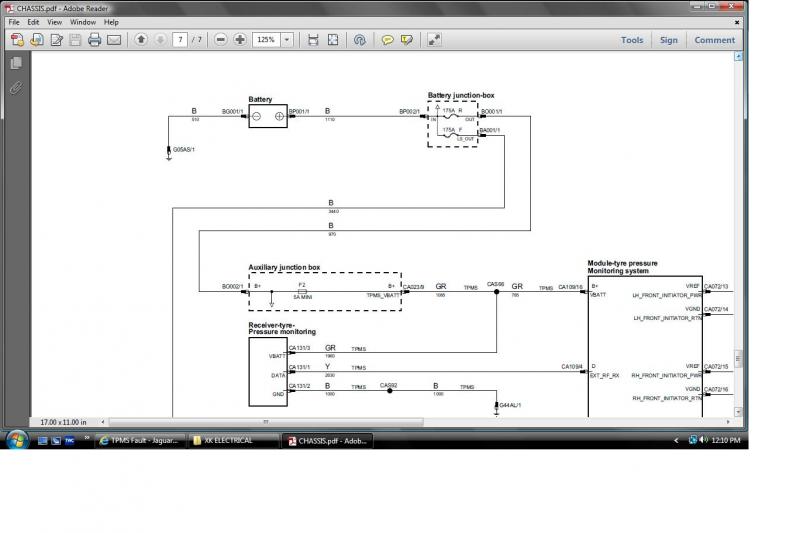The height and width of the screenshot is (533, 800).
Task: Select the highlight text tool
Action: [407, 40]
